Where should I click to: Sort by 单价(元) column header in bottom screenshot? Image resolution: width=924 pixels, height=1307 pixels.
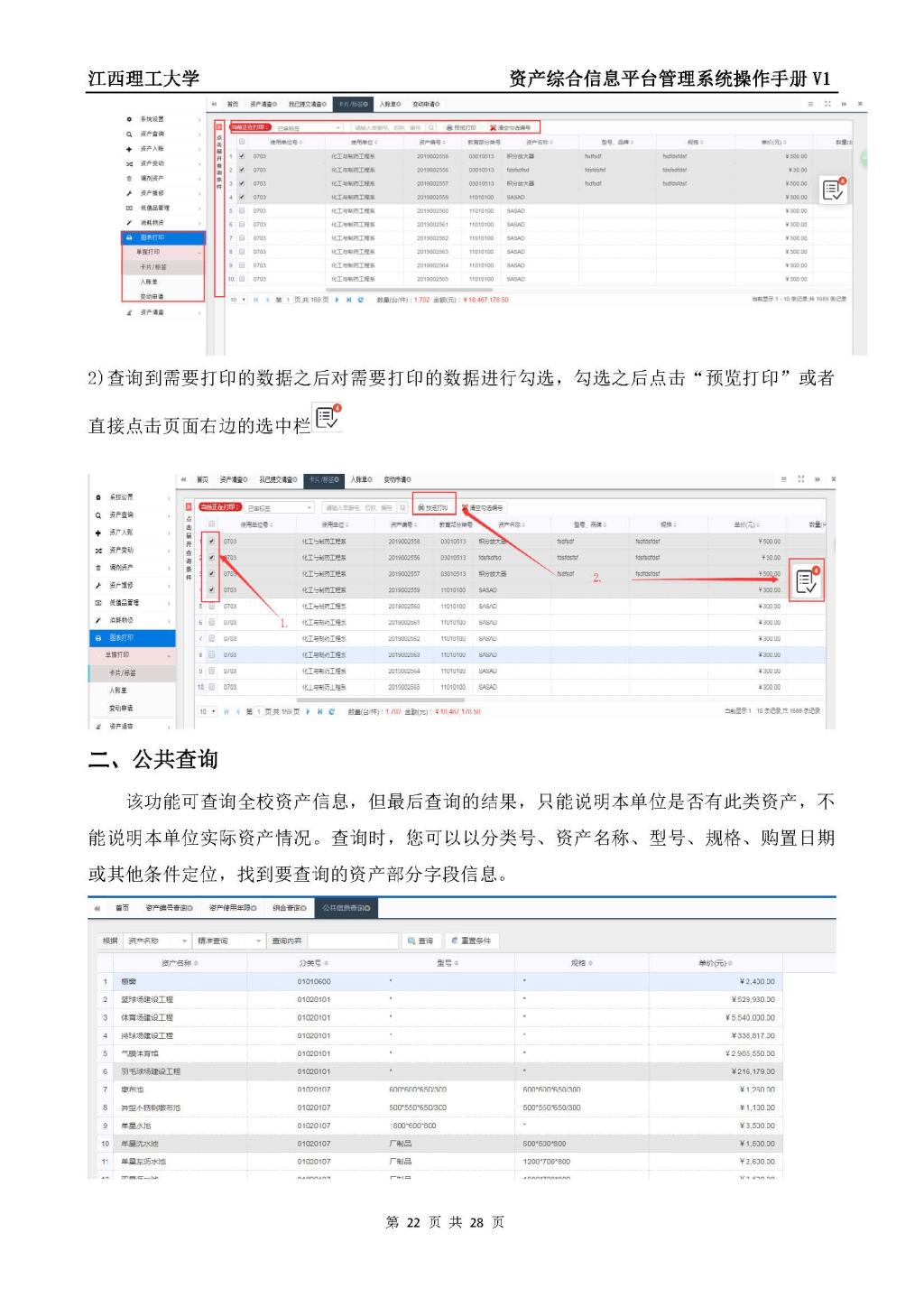(x=715, y=963)
